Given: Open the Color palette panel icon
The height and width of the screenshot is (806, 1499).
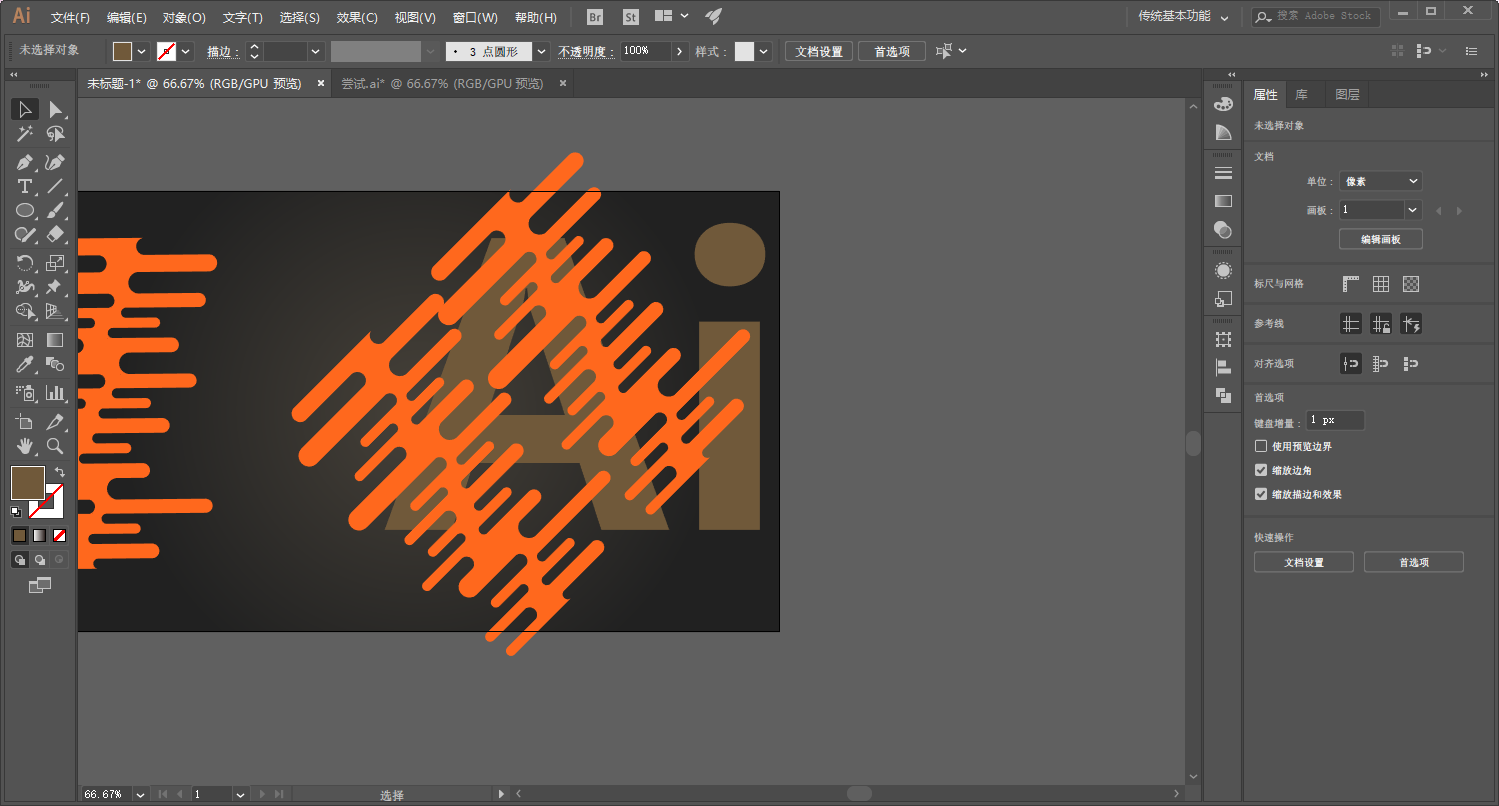Looking at the screenshot, I should (1223, 105).
